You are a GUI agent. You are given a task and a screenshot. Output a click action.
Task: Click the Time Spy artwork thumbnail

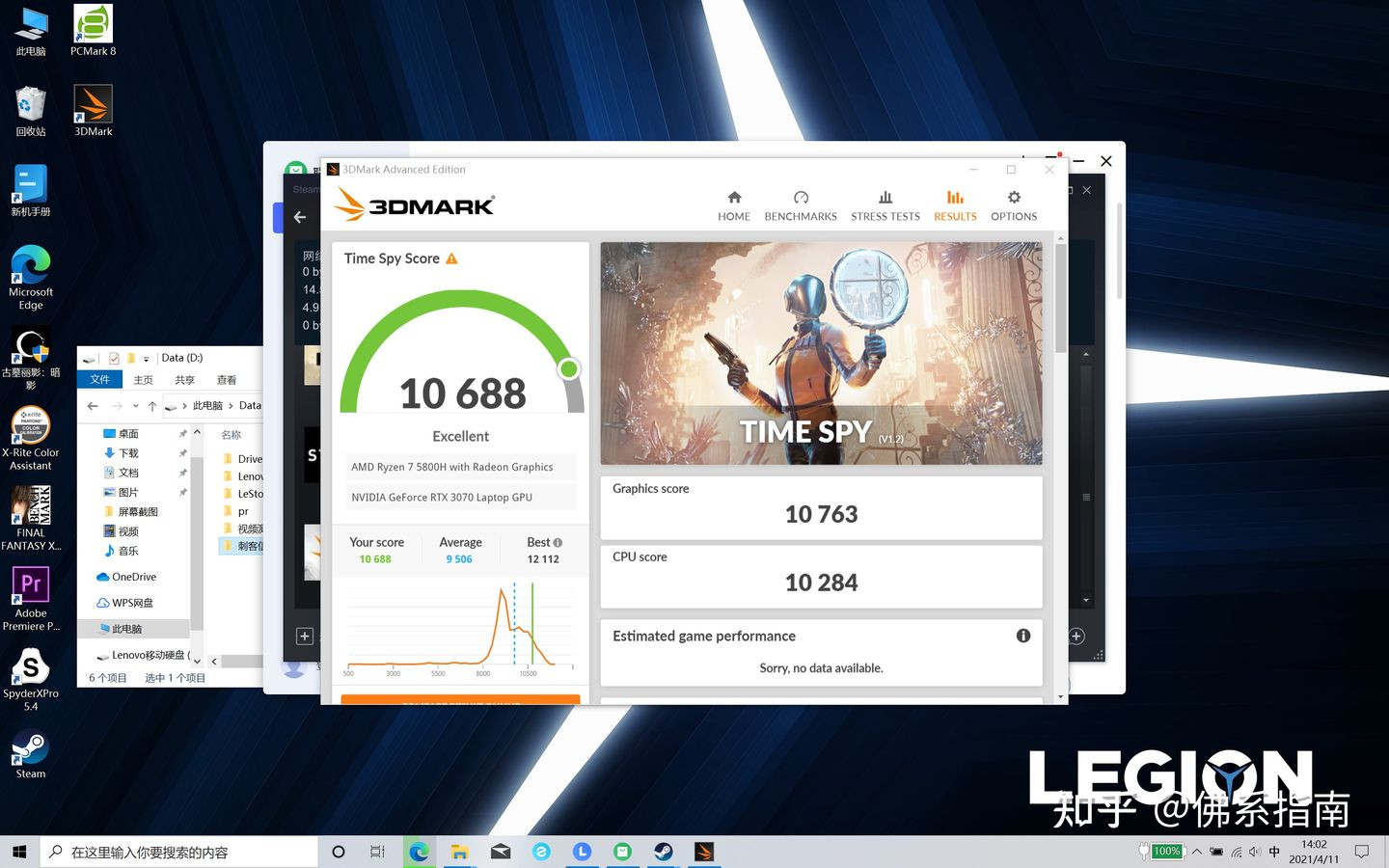click(x=821, y=353)
